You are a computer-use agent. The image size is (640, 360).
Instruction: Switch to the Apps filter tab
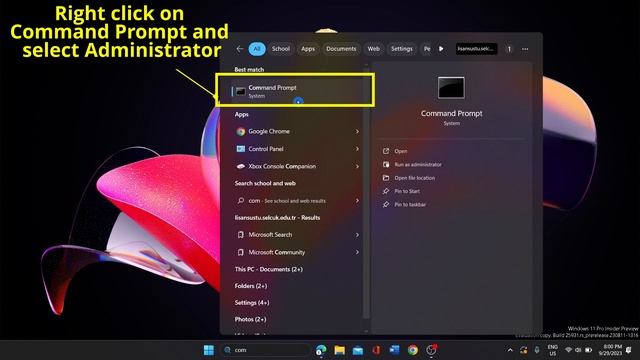tap(308, 49)
